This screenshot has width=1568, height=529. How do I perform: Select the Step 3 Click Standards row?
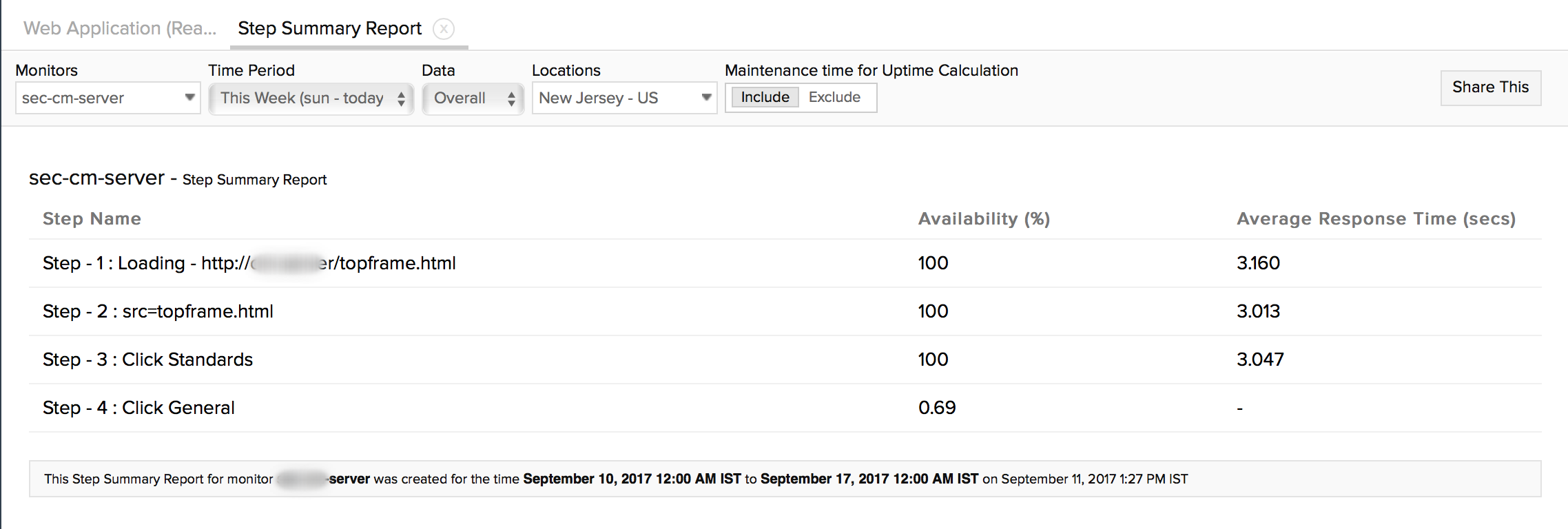[x=147, y=360]
